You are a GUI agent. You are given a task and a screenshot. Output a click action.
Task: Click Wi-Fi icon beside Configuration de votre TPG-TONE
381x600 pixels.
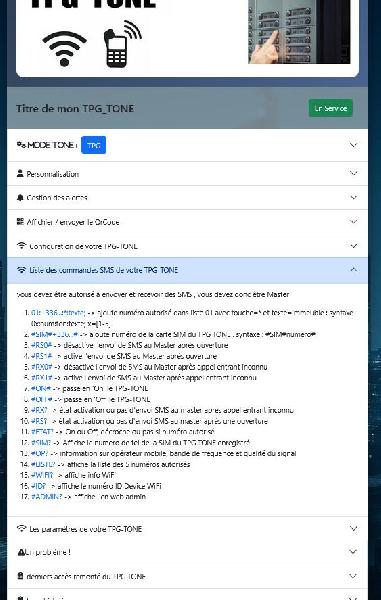(21, 246)
